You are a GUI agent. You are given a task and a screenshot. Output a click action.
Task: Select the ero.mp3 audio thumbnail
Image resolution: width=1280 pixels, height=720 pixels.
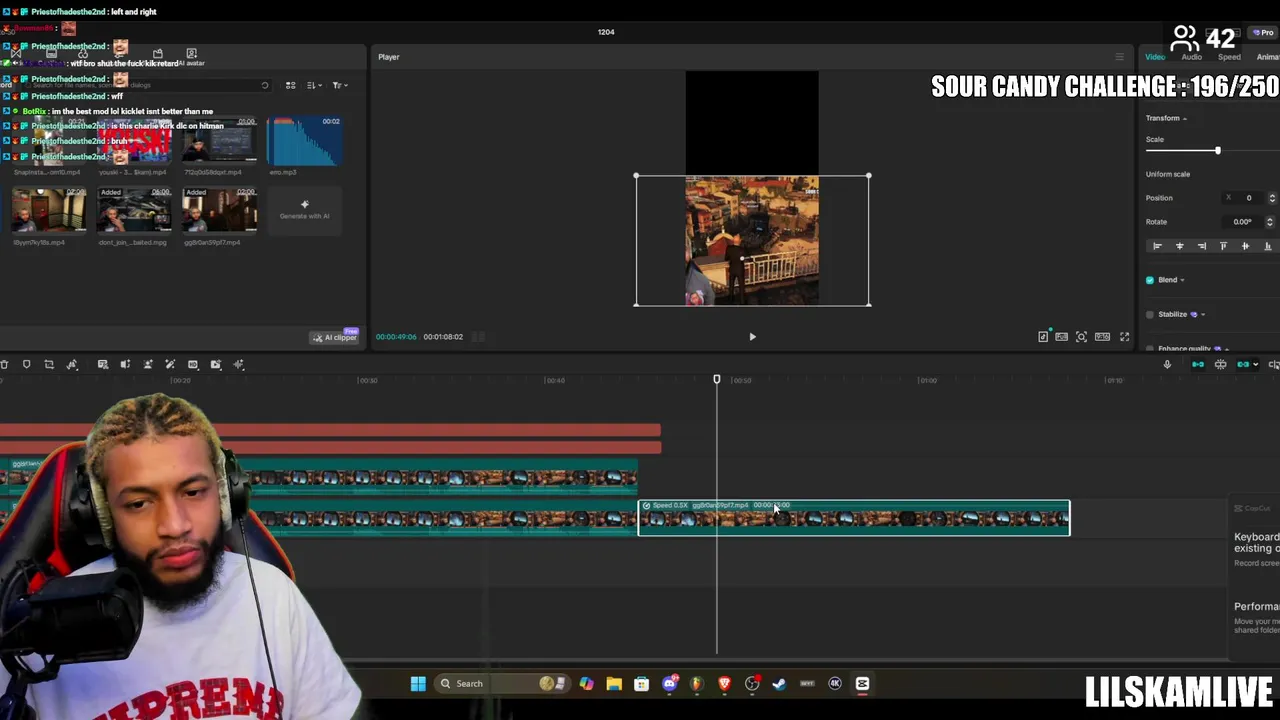(304, 141)
